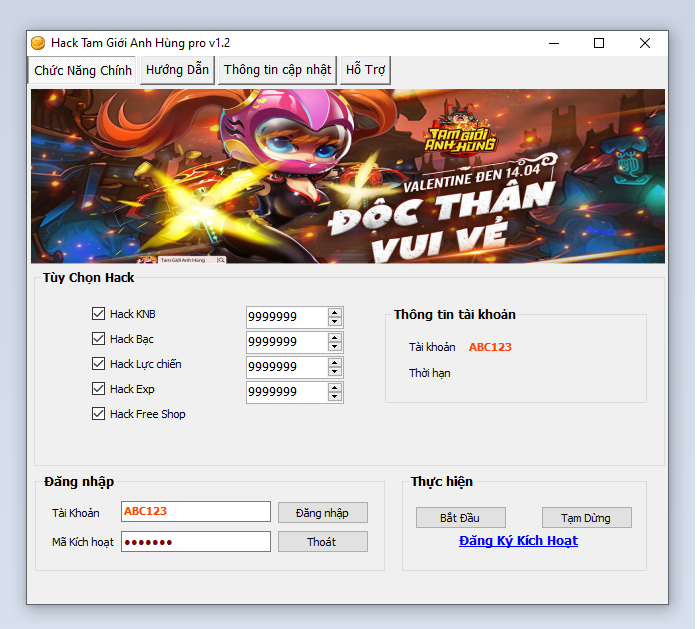Click the app coin icon in title bar
Screen dimensions: 697x629
38,43
